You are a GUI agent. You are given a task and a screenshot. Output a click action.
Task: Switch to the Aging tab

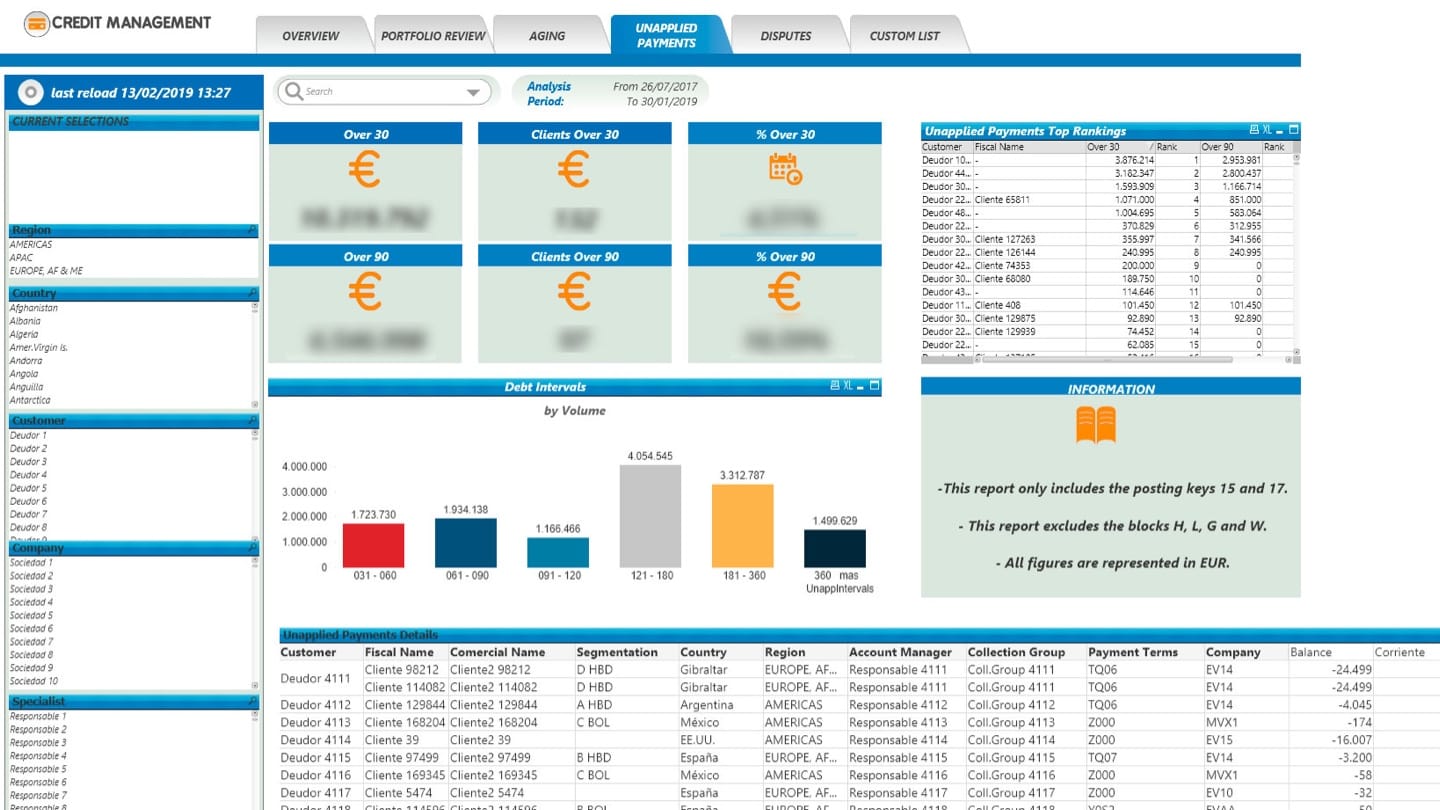tap(547, 36)
